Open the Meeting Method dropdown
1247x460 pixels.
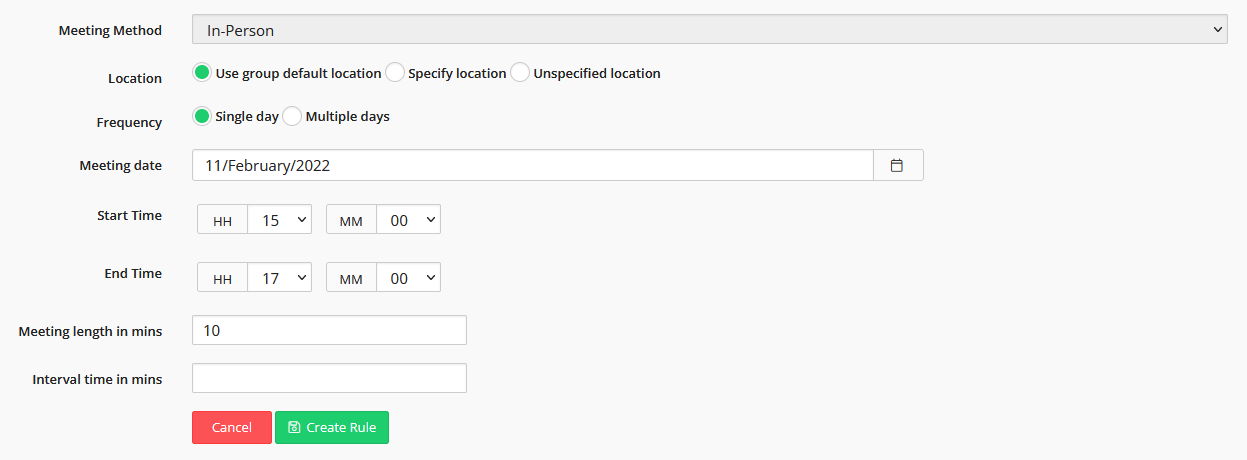pos(709,30)
